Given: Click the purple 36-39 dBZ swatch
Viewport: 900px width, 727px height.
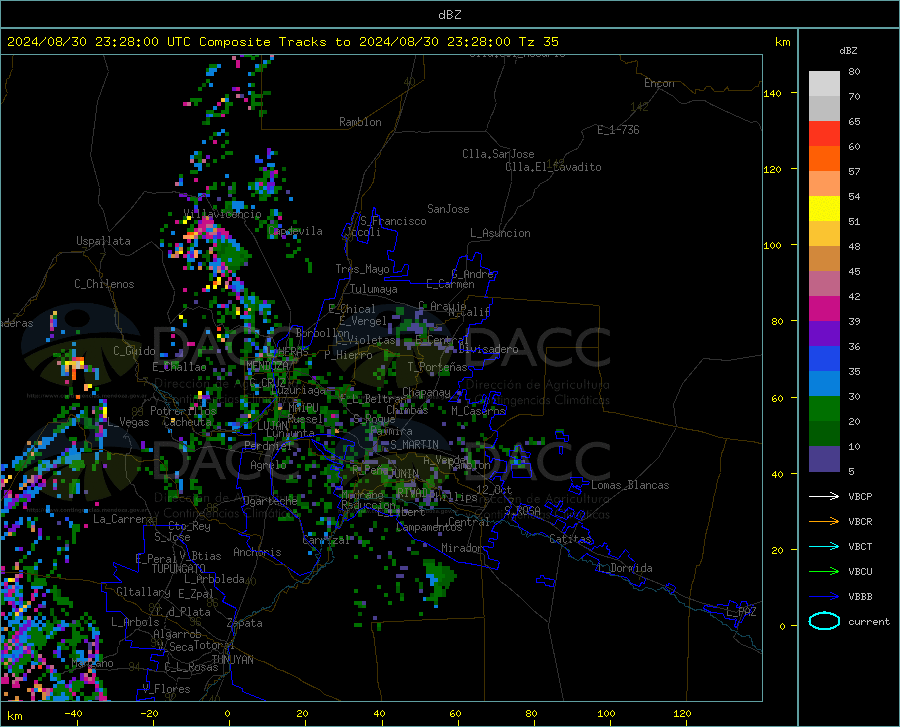Looking at the screenshot, I should coord(824,333).
